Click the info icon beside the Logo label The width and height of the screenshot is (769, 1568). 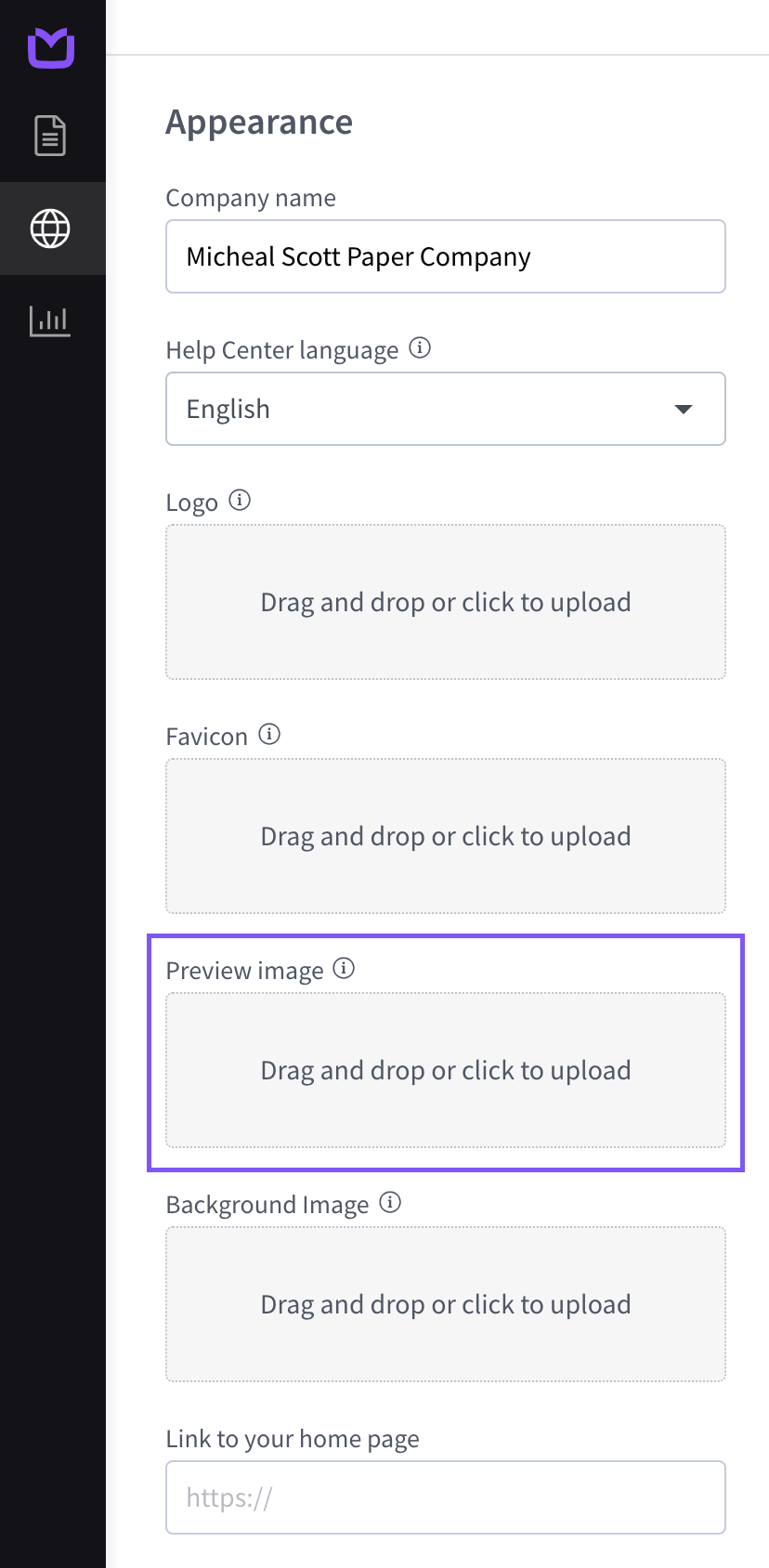point(240,501)
